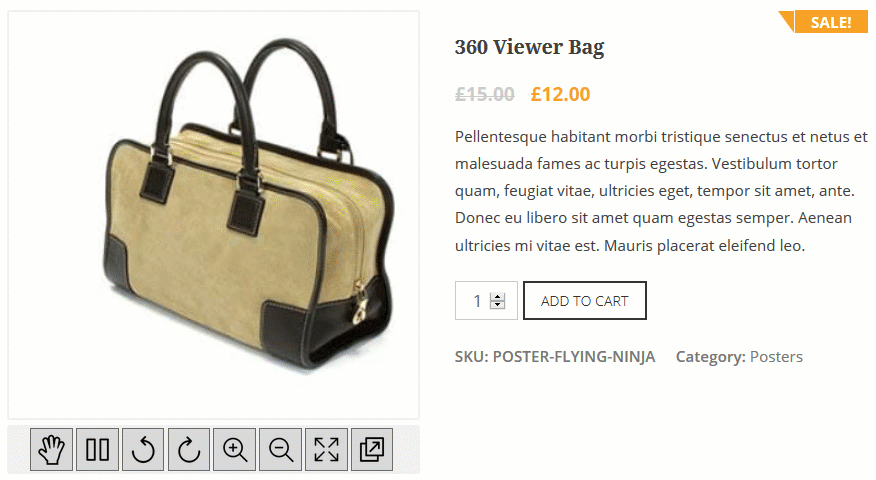
Task: Rotate the bag clockwise
Action: pos(189,449)
